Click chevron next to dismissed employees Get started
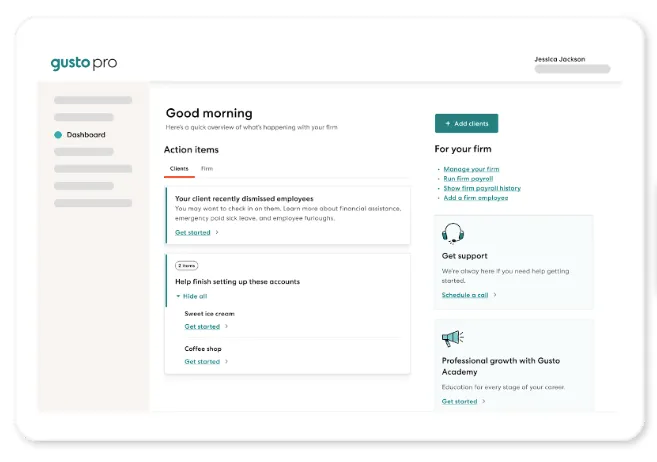The height and width of the screenshot is (462, 657). 217,232
